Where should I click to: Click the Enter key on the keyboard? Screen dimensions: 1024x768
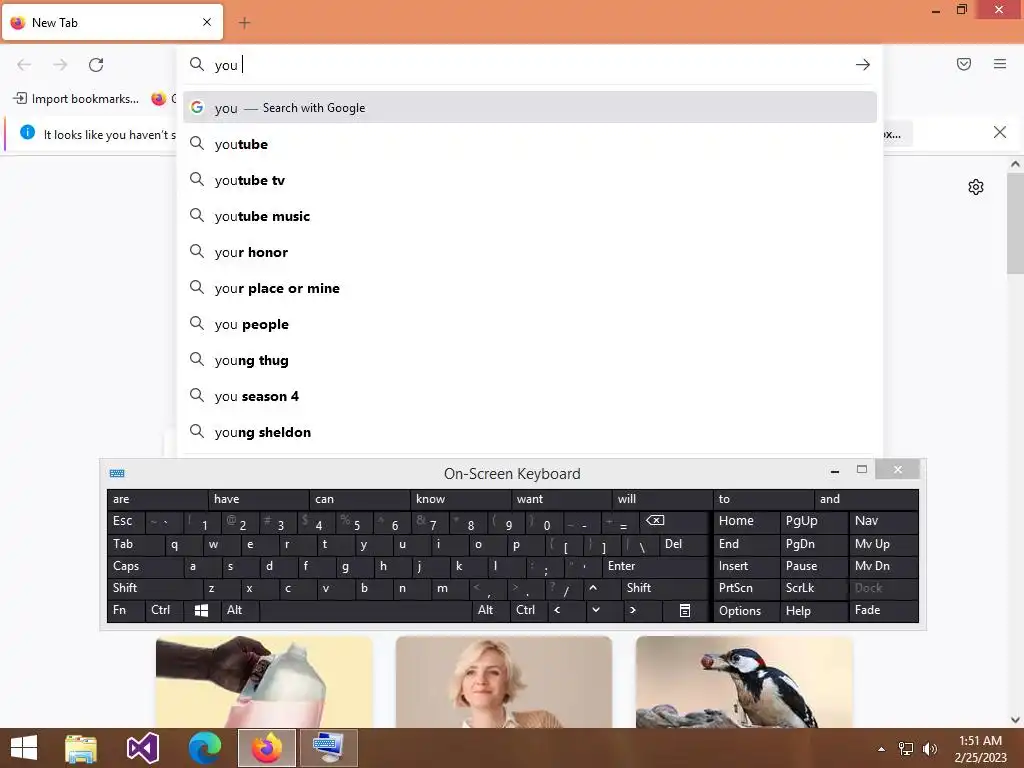656,566
